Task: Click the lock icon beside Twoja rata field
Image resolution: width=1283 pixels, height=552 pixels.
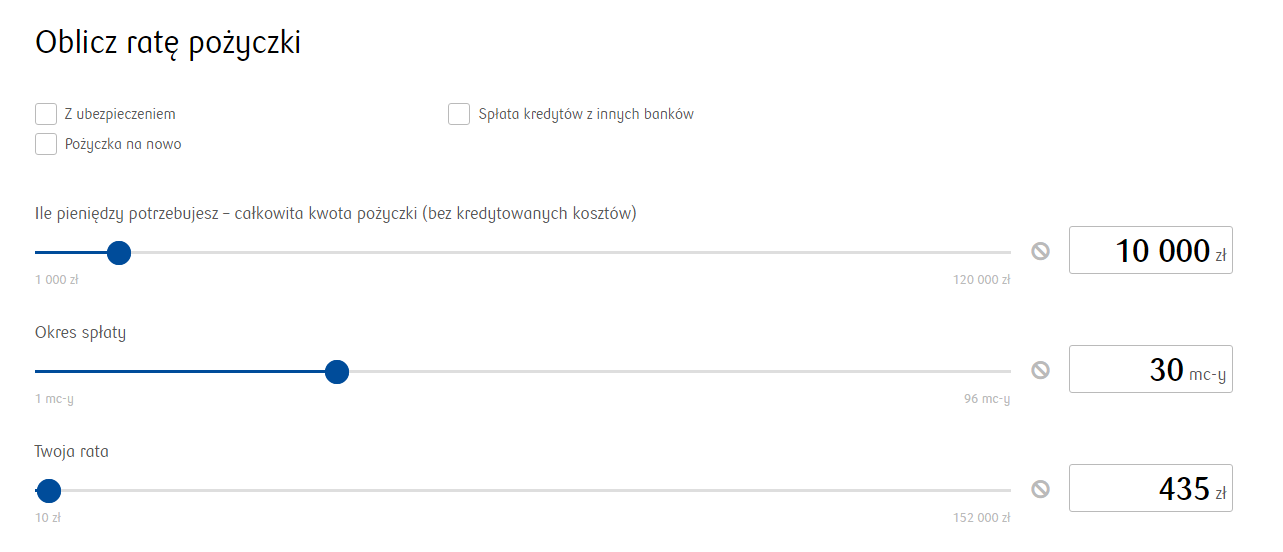Action: click(x=1041, y=489)
